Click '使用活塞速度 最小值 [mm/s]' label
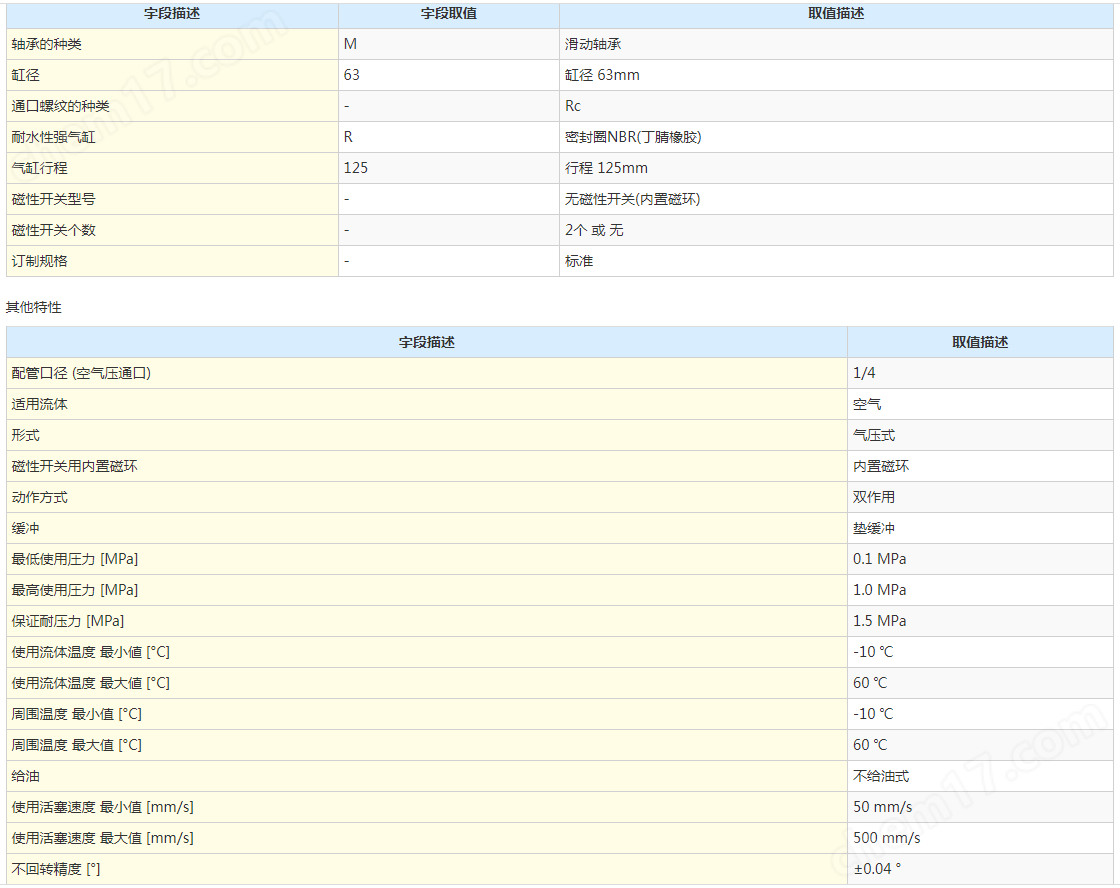 click(426, 807)
